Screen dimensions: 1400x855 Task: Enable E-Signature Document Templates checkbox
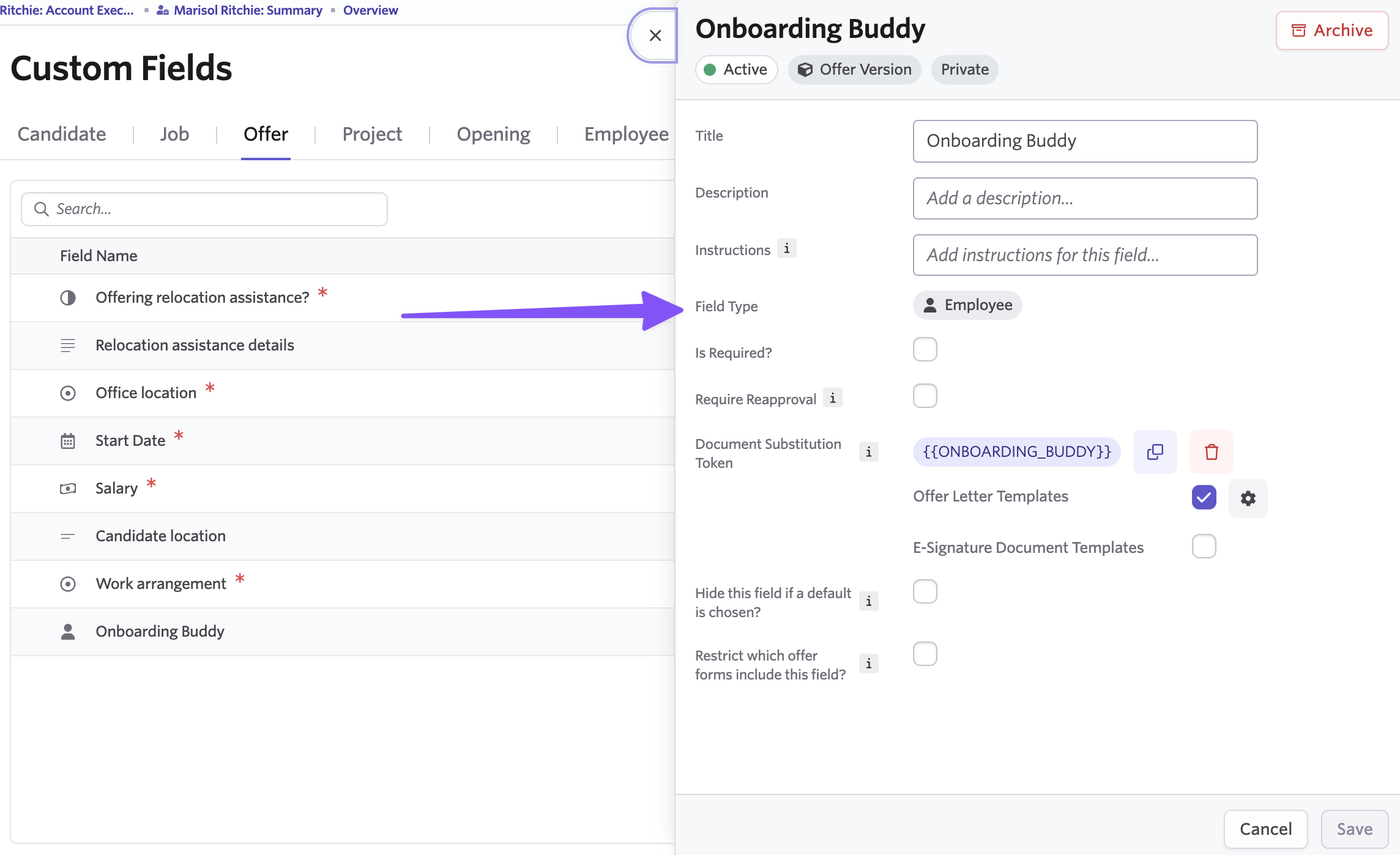[1204, 546]
